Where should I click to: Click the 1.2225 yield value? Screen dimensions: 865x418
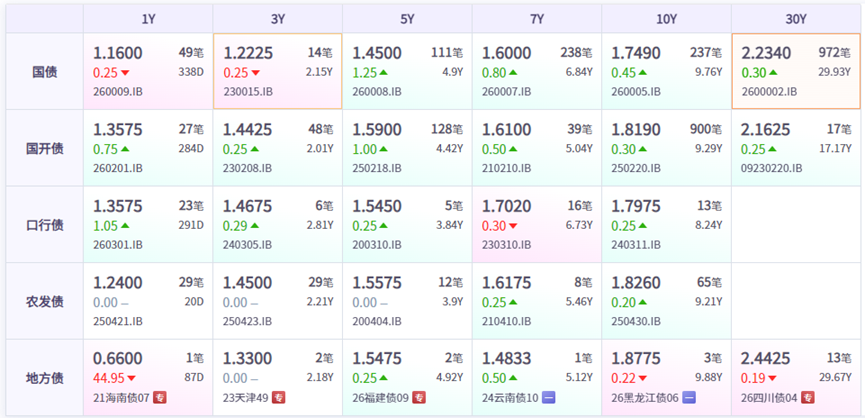pos(248,53)
